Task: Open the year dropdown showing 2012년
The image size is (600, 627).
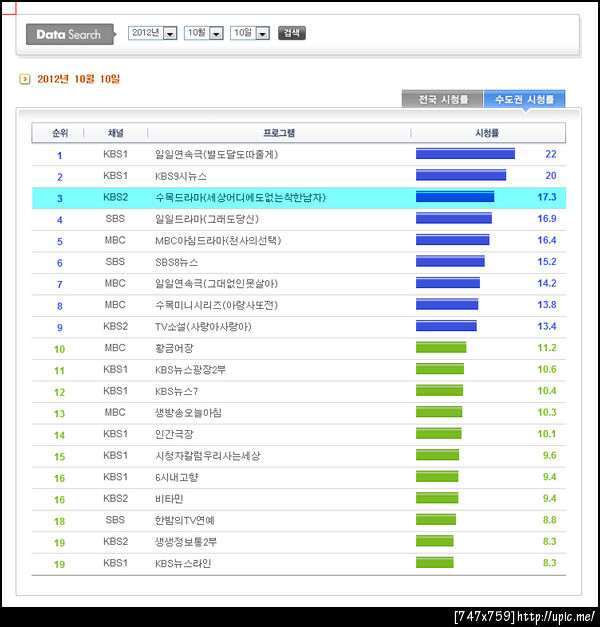Action: pos(152,33)
